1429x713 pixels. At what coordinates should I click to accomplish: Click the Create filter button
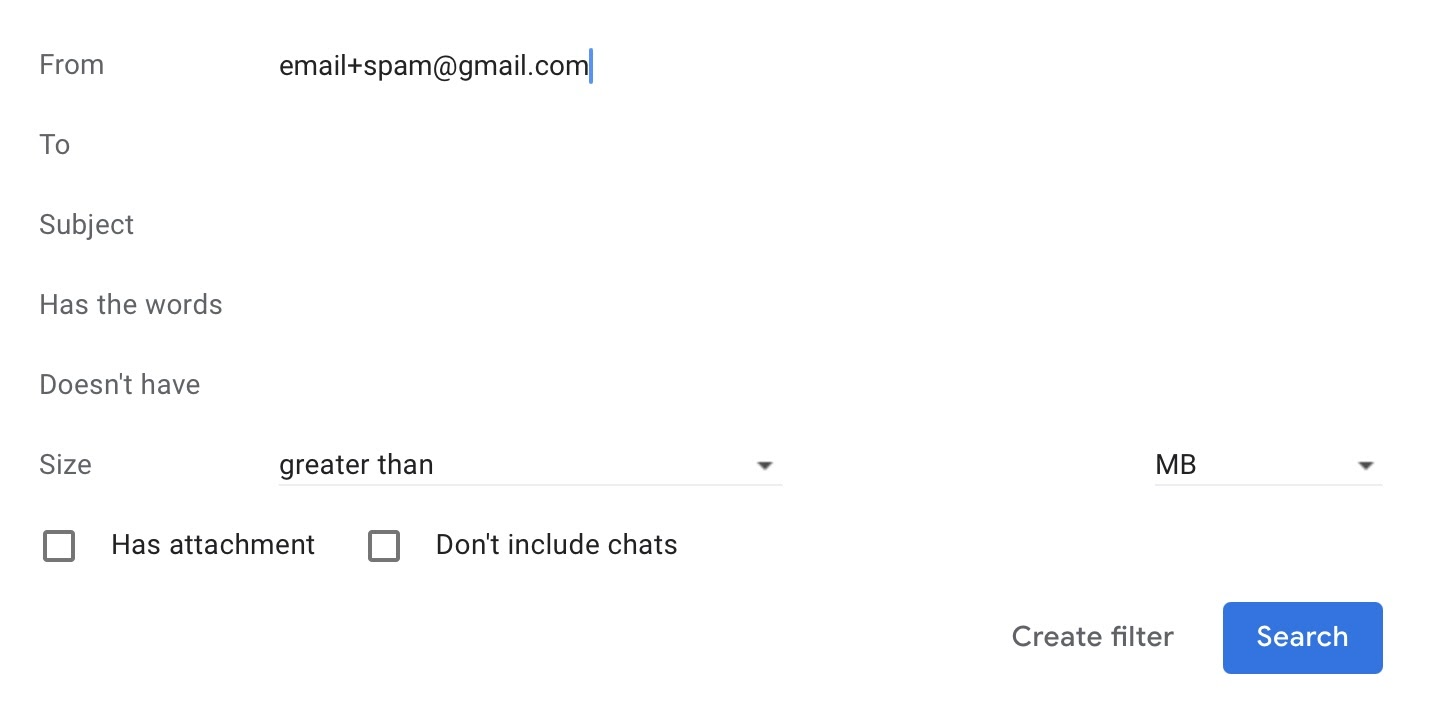[x=1093, y=637]
